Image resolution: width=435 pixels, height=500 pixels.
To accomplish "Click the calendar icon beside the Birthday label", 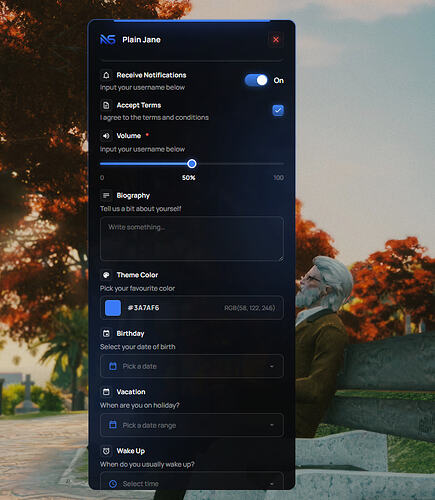I will 106,333.
